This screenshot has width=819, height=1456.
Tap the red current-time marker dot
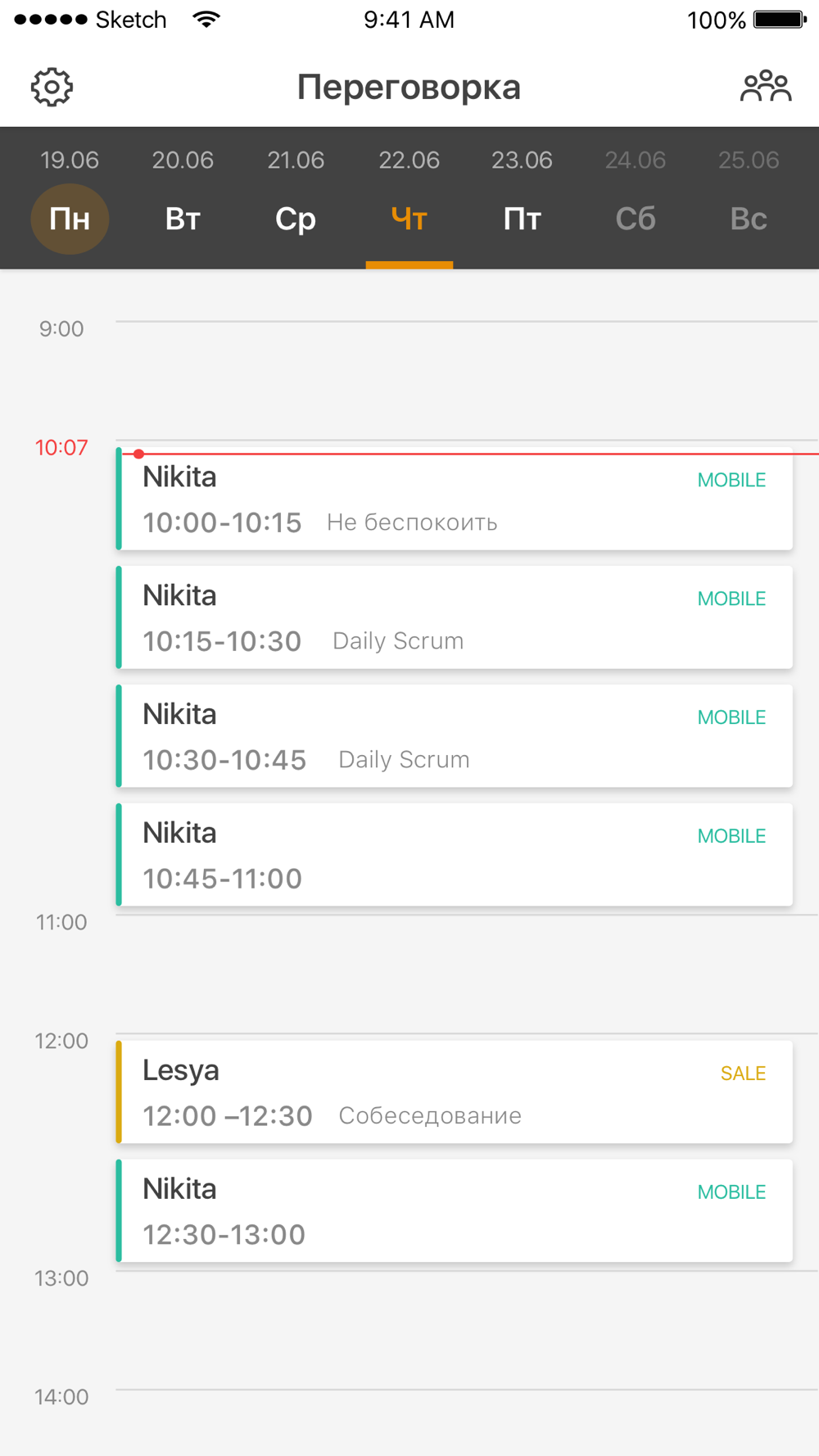139,454
